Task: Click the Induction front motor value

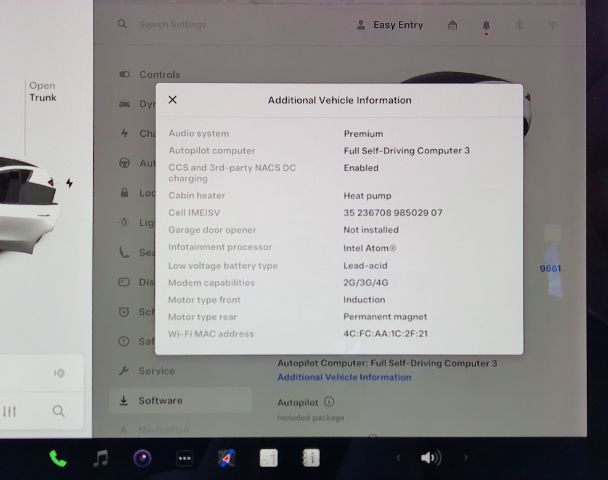Action: 364,300
